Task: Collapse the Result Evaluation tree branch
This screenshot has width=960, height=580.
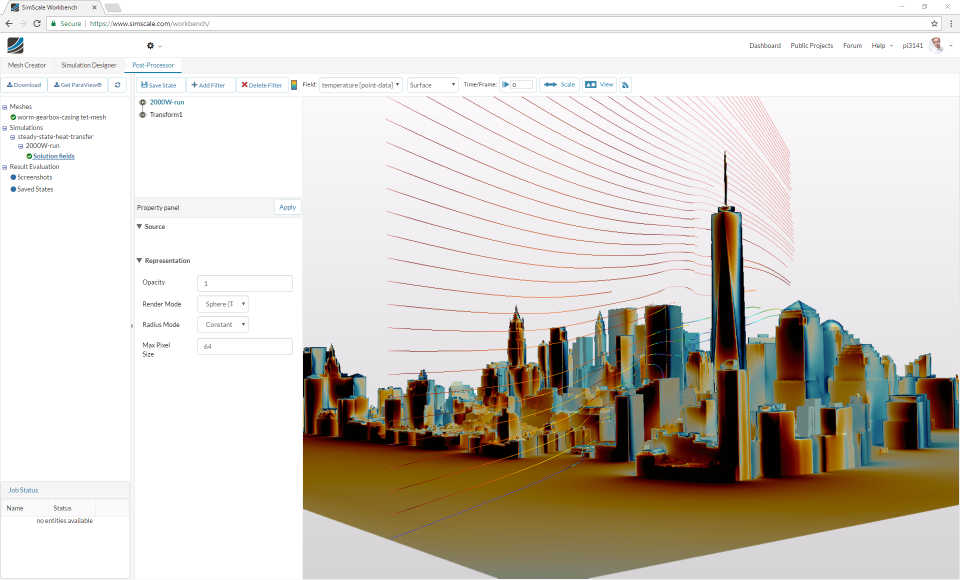Action: 7,166
